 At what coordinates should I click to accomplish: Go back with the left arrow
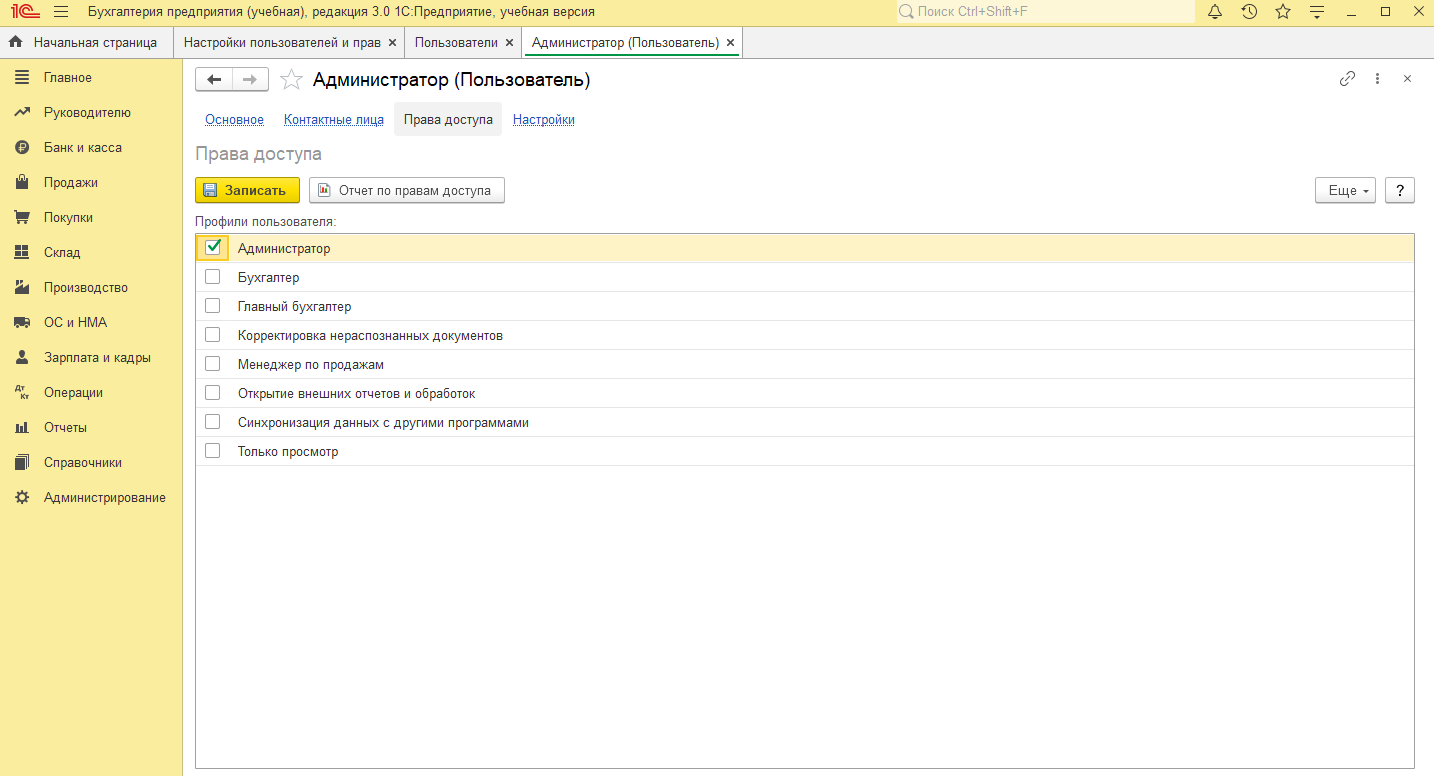coord(214,80)
